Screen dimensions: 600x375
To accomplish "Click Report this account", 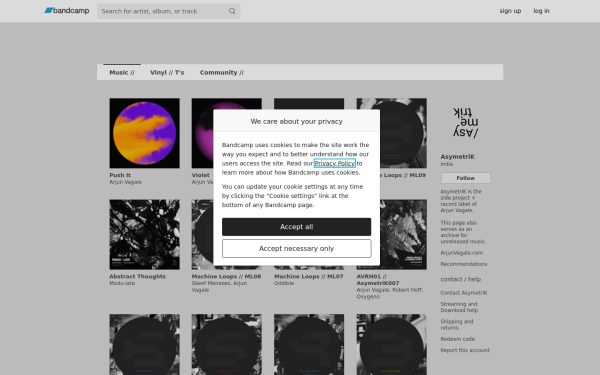I will tap(465, 350).
